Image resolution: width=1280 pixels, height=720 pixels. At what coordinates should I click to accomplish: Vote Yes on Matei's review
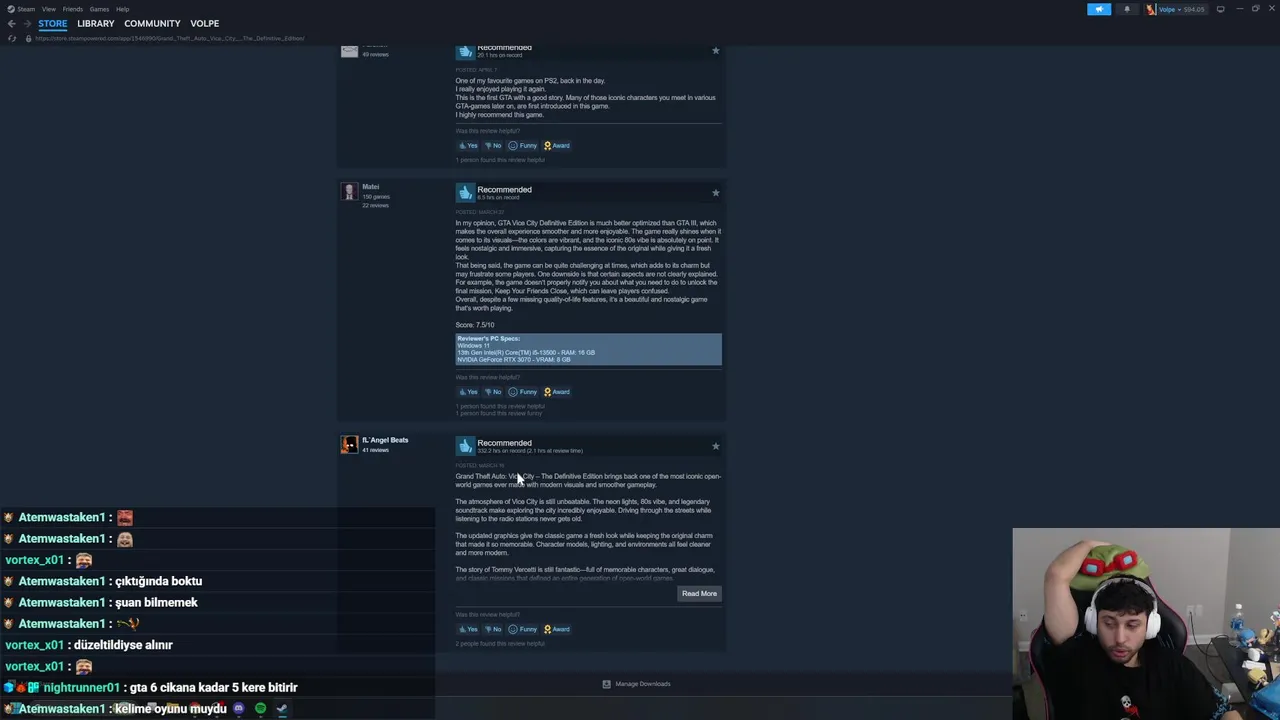click(x=468, y=392)
